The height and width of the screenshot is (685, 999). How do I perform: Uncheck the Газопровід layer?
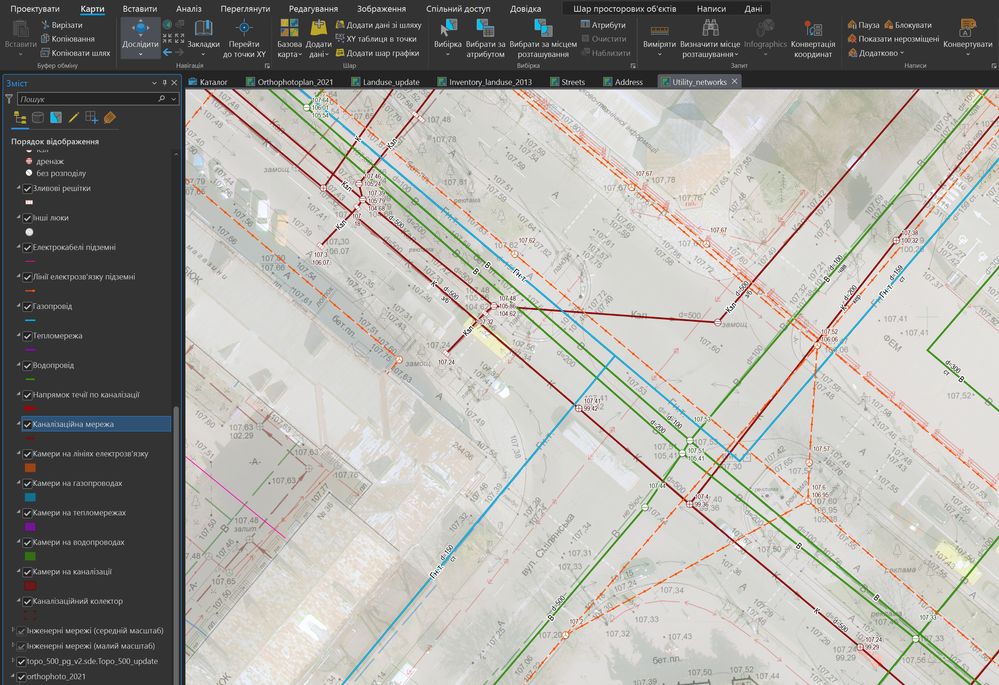pyautogui.click(x=28, y=306)
